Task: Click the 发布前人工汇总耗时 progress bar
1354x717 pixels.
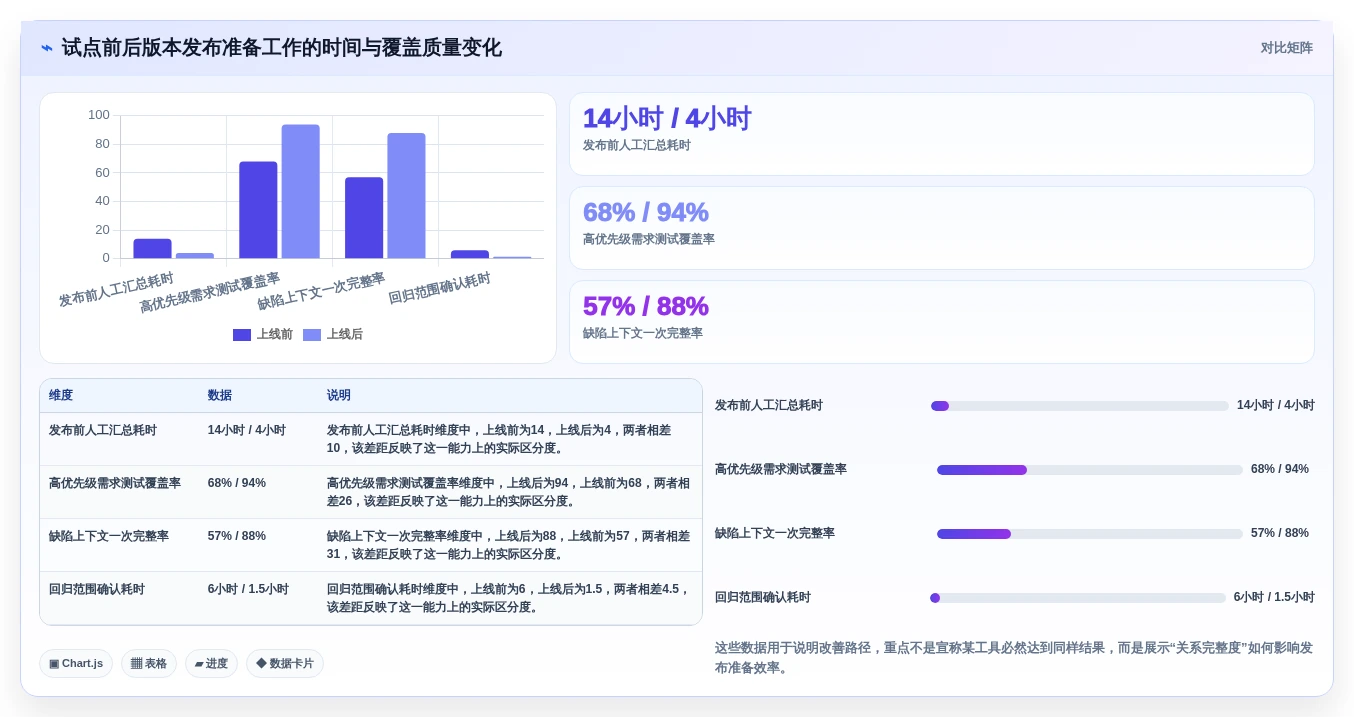Action: [x=1080, y=406]
